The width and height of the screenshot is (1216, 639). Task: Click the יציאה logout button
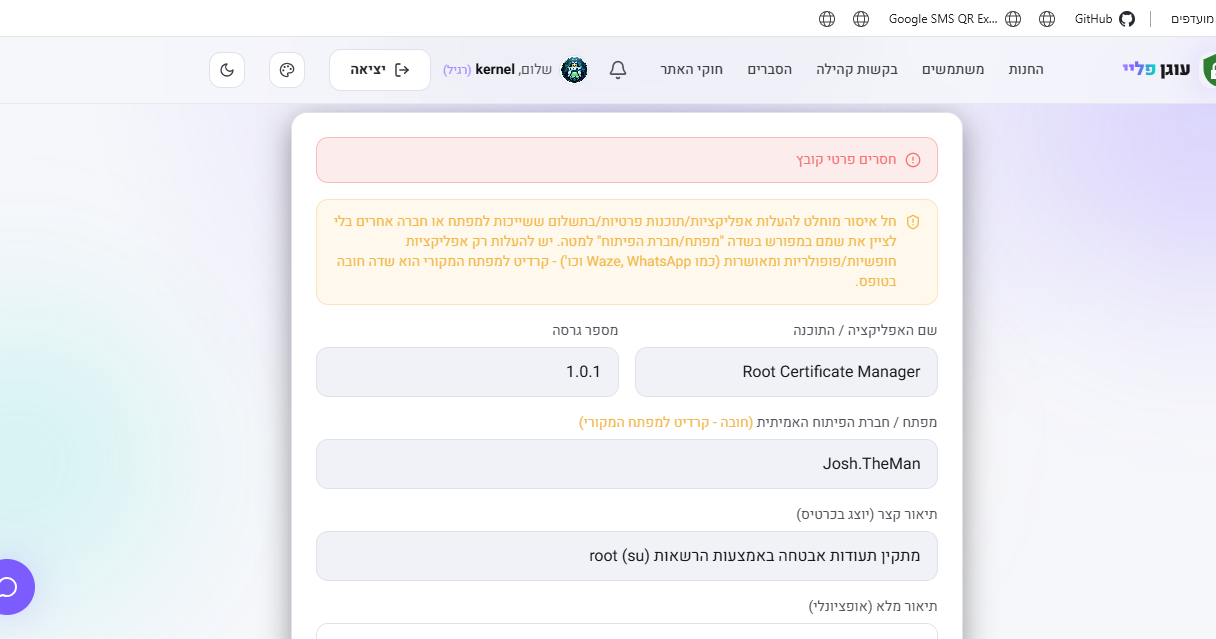[380, 70]
